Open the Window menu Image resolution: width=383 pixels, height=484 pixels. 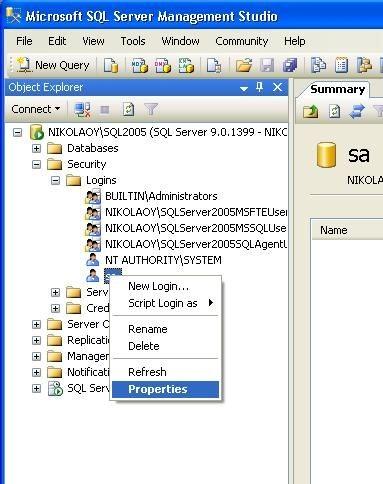point(180,41)
